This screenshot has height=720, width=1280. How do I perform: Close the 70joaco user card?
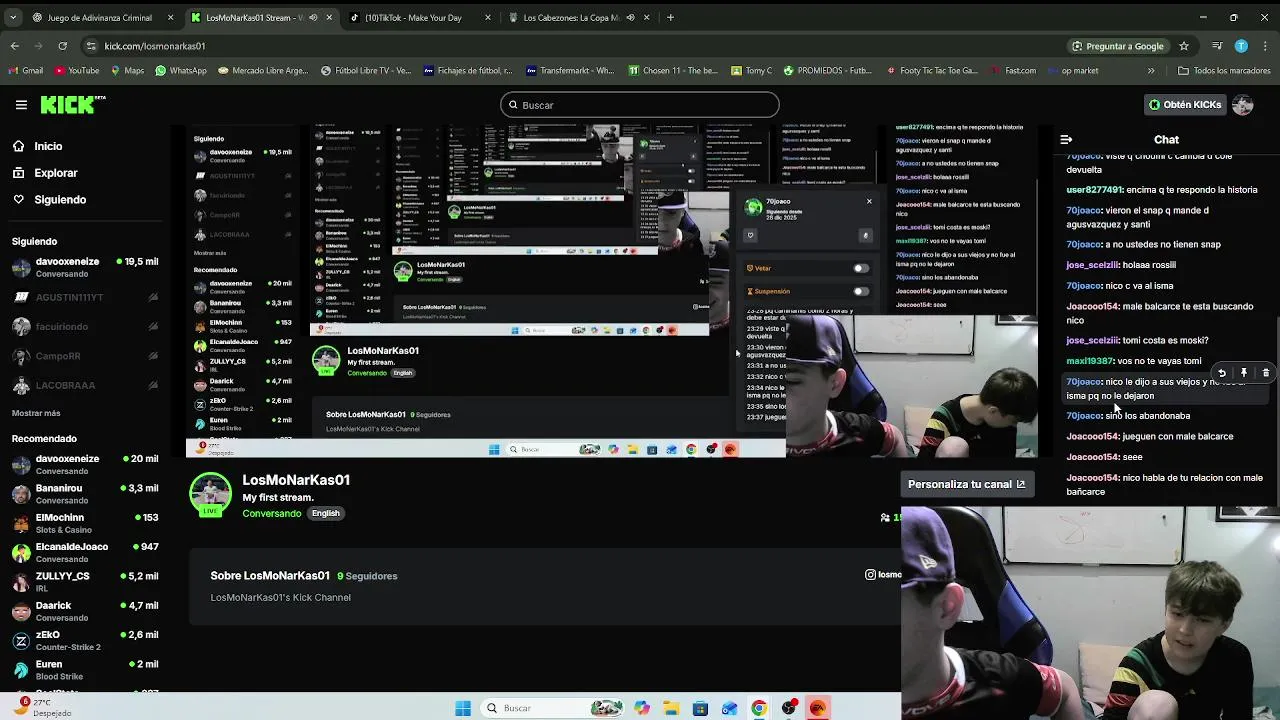[869, 202]
